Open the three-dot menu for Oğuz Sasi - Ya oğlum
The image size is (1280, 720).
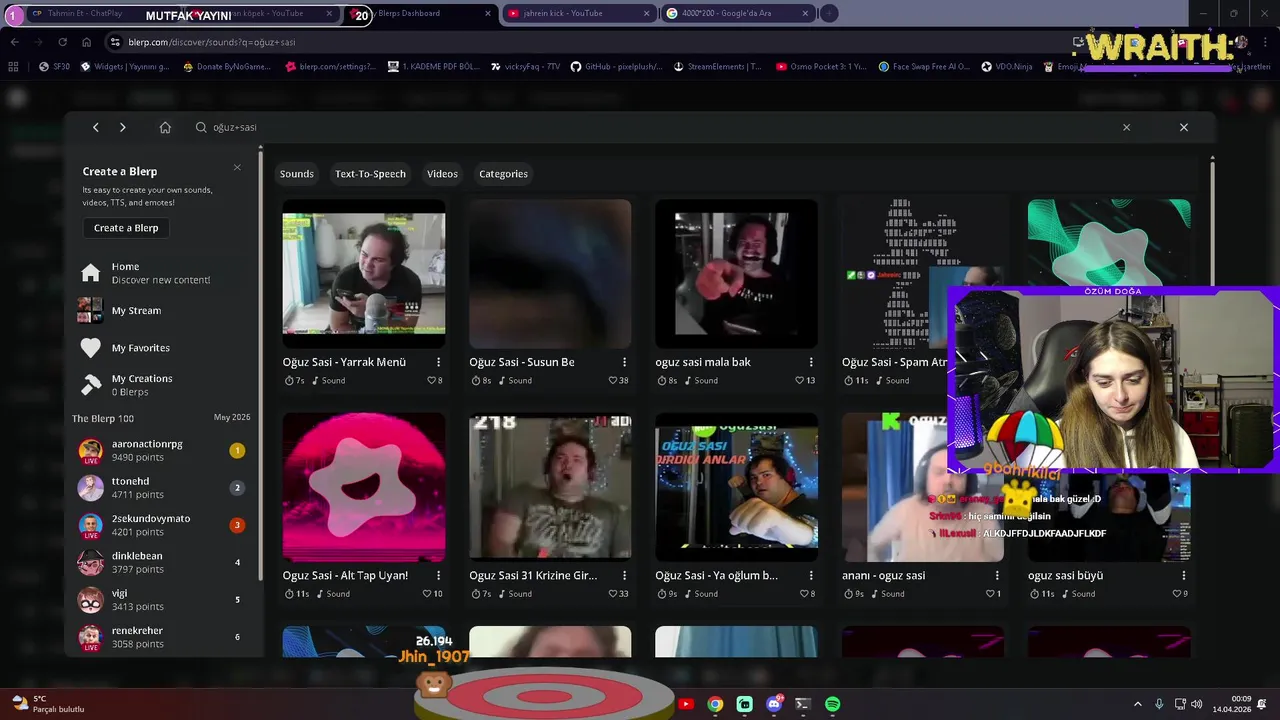(811, 575)
